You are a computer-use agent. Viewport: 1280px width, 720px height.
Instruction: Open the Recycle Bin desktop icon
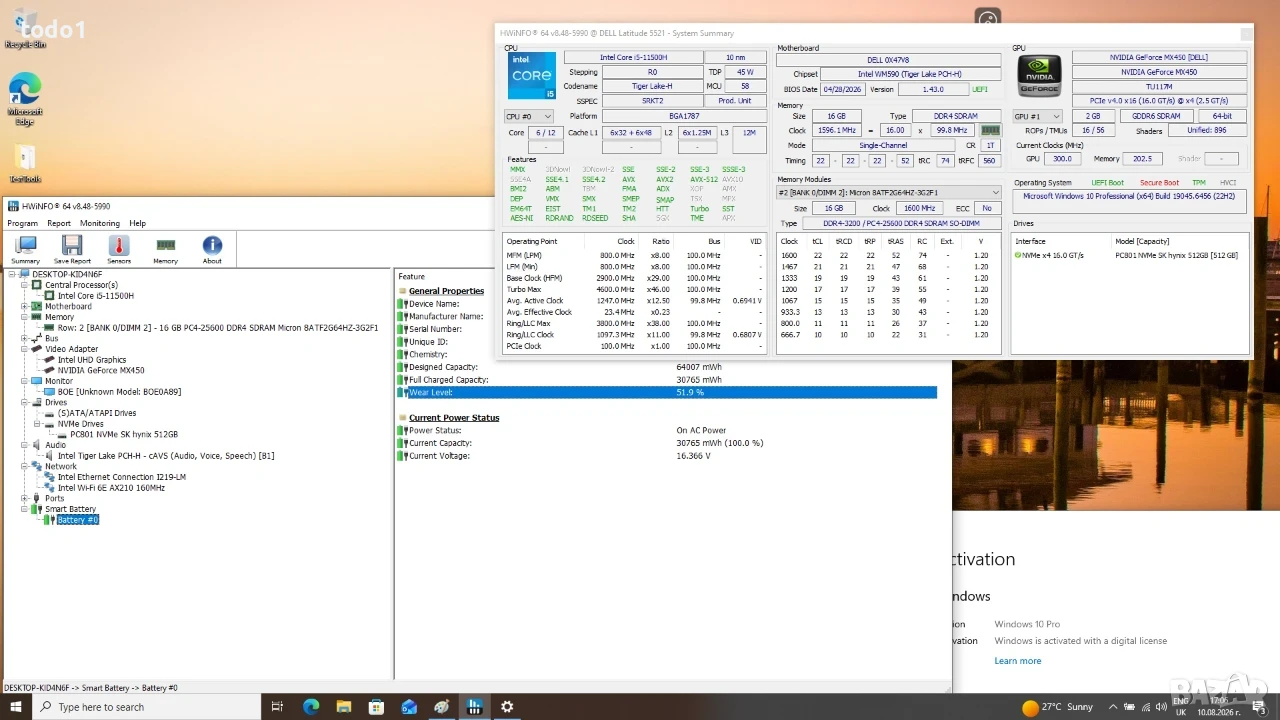pos(25,30)
